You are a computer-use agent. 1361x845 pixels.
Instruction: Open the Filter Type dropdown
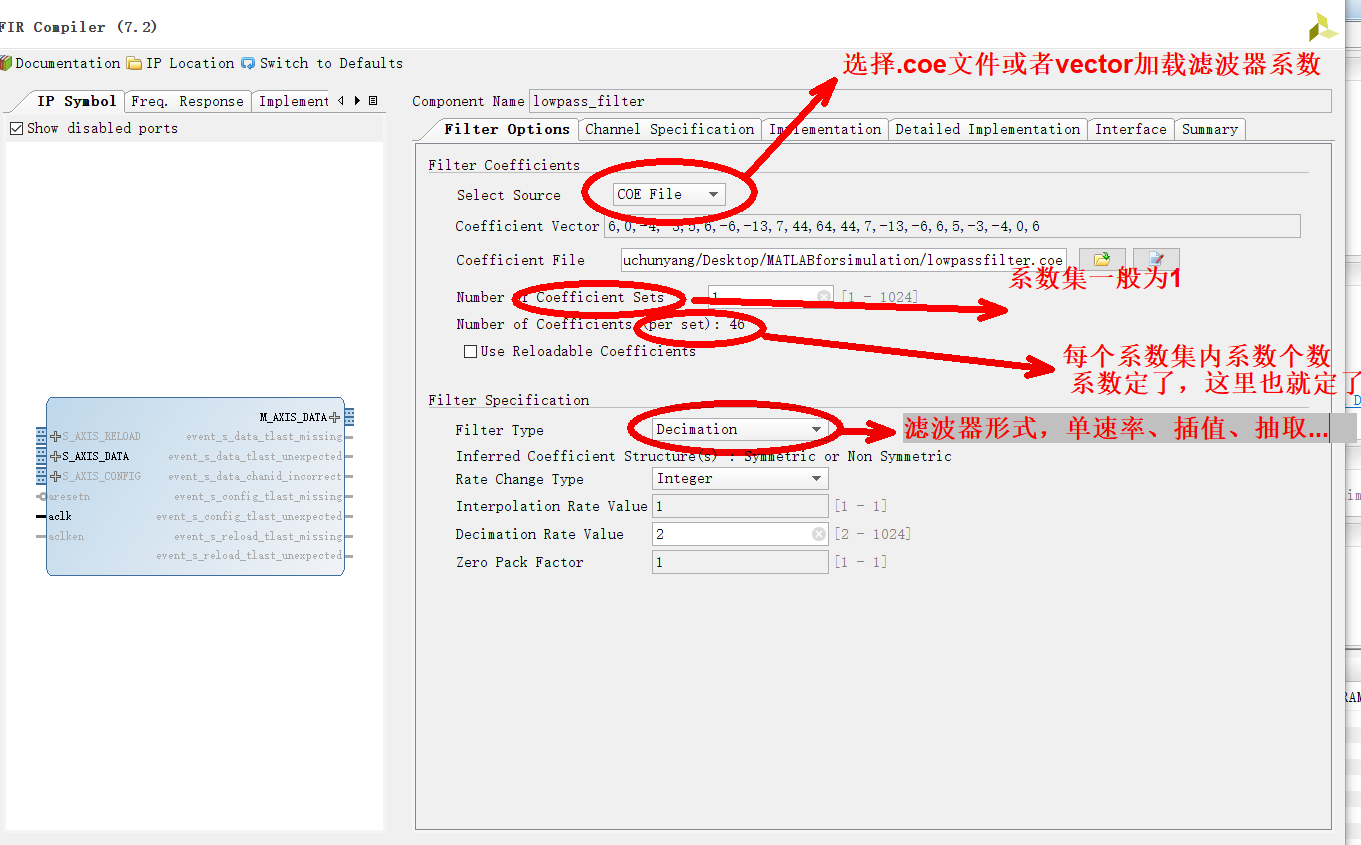tap(740, 429)
